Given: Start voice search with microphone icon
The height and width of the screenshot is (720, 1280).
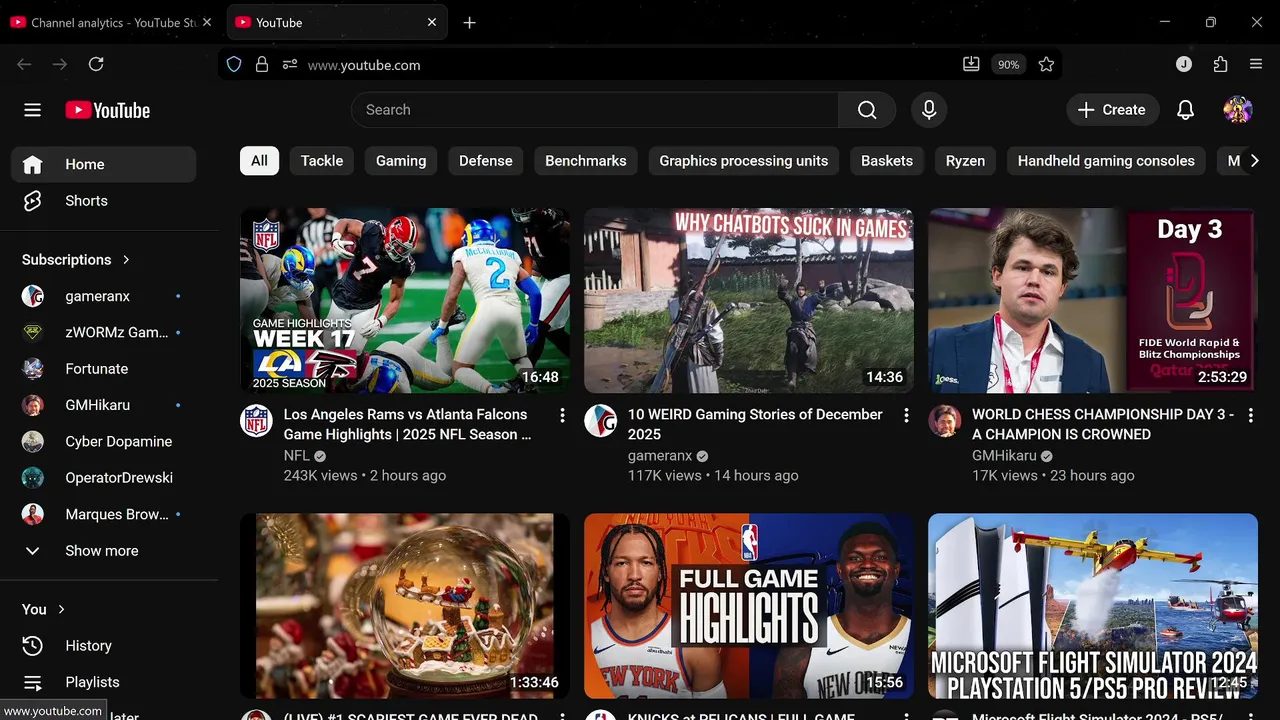Looking at the screenshot, I should 929,110.
